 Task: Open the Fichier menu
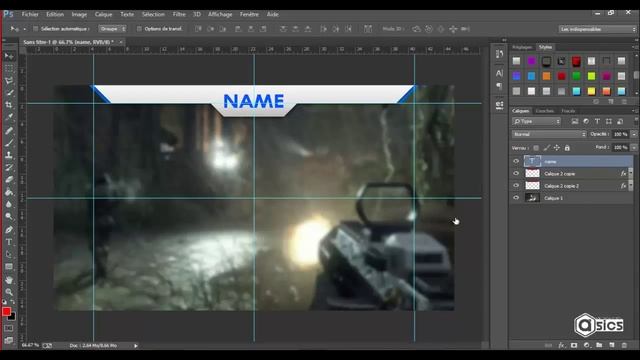click(30, 14)
